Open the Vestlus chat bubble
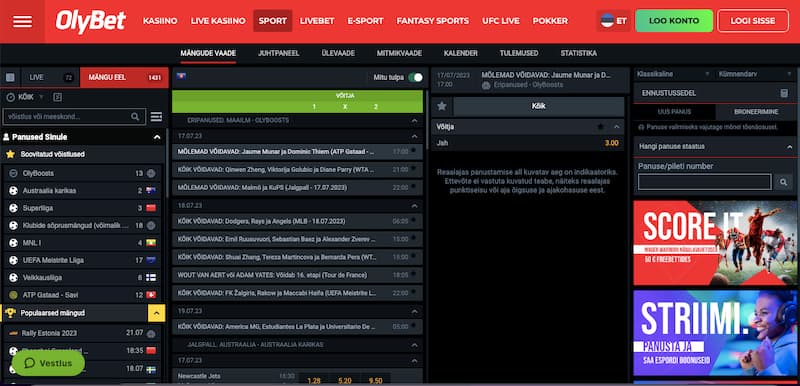 pyautogui.click(x=48, y=363)
